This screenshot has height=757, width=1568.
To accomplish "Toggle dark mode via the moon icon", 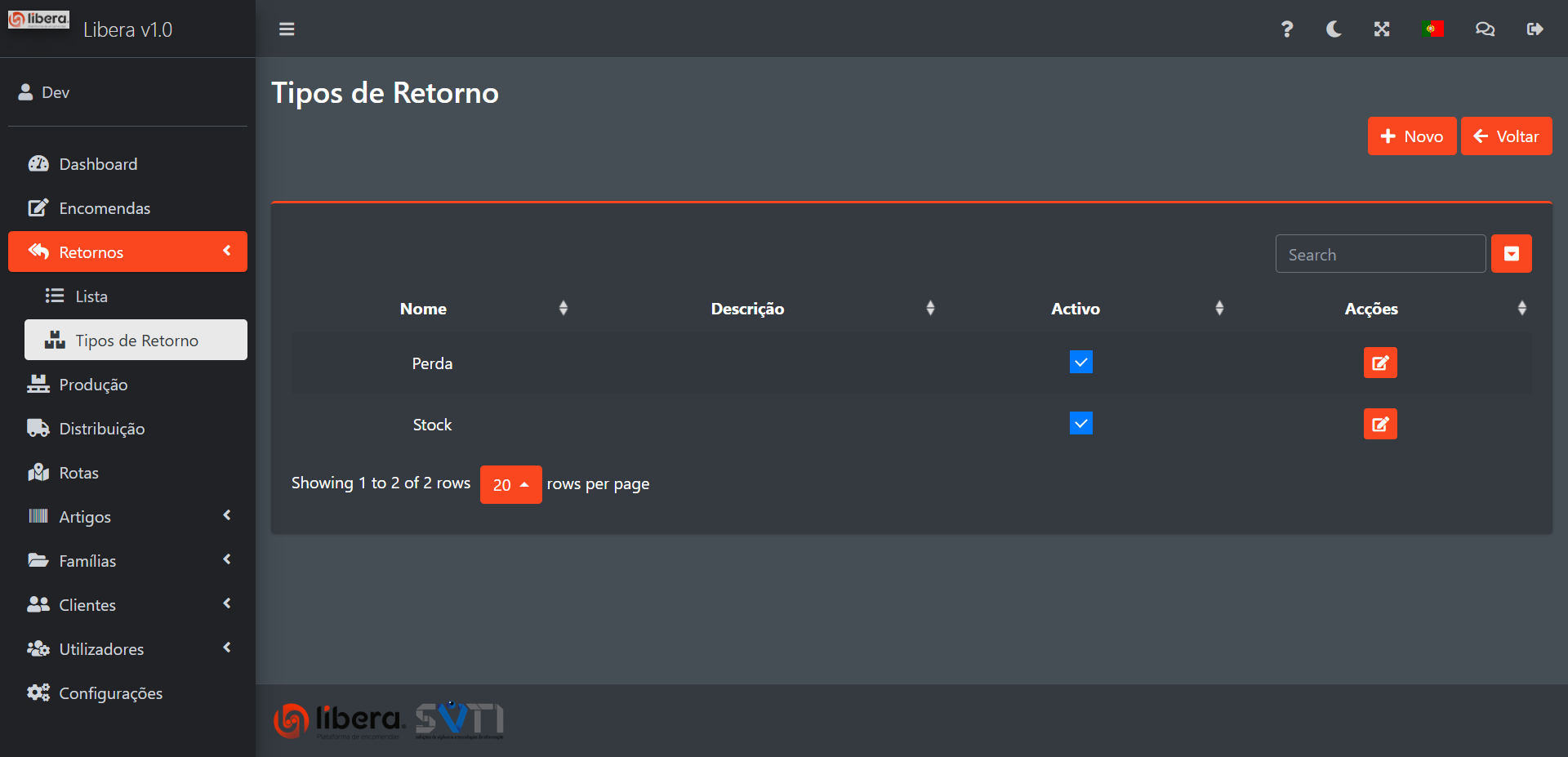I will pyautogui.click(x=1334, y=29).
